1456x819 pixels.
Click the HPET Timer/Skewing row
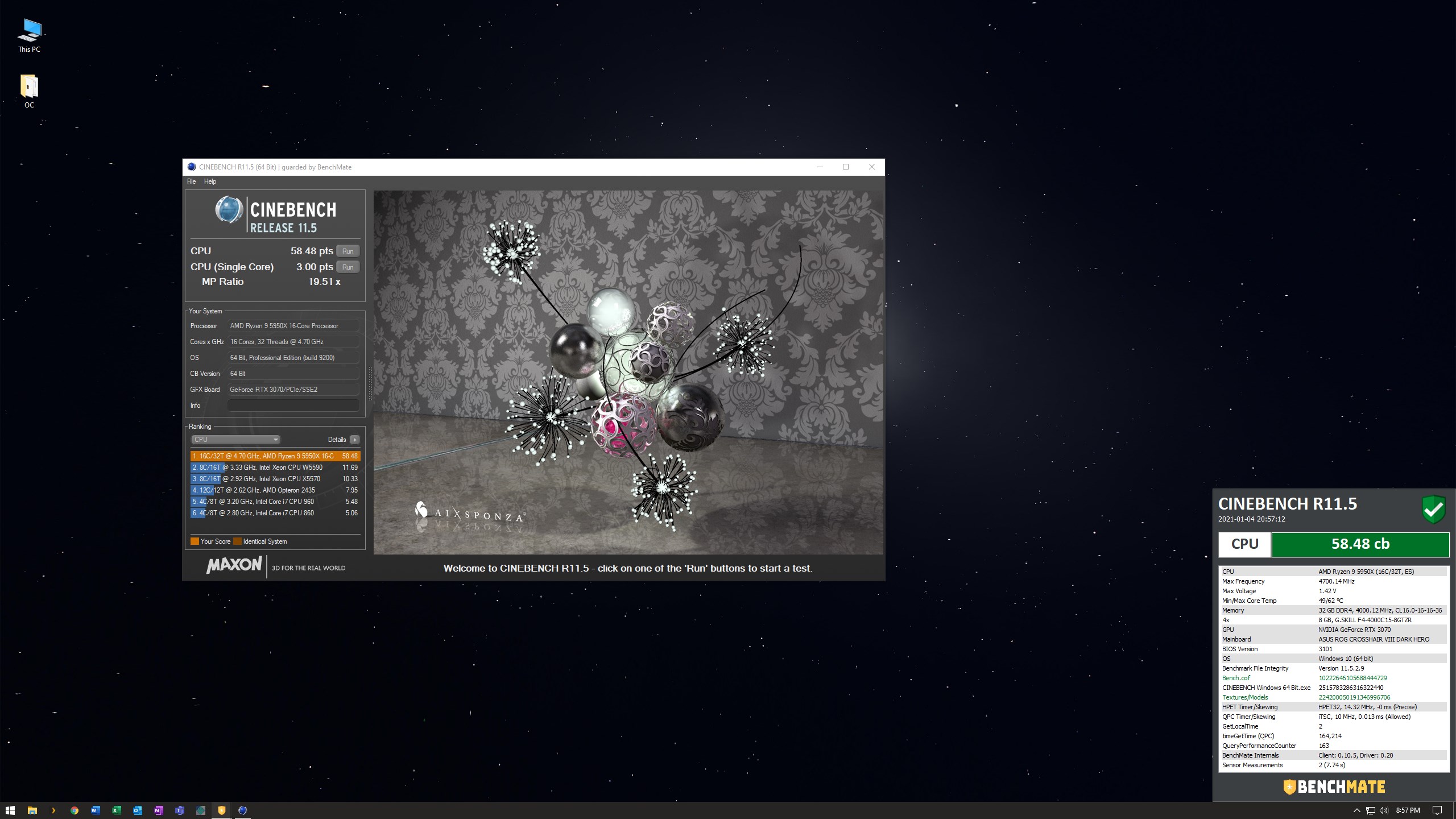(x=1334, y=707)
